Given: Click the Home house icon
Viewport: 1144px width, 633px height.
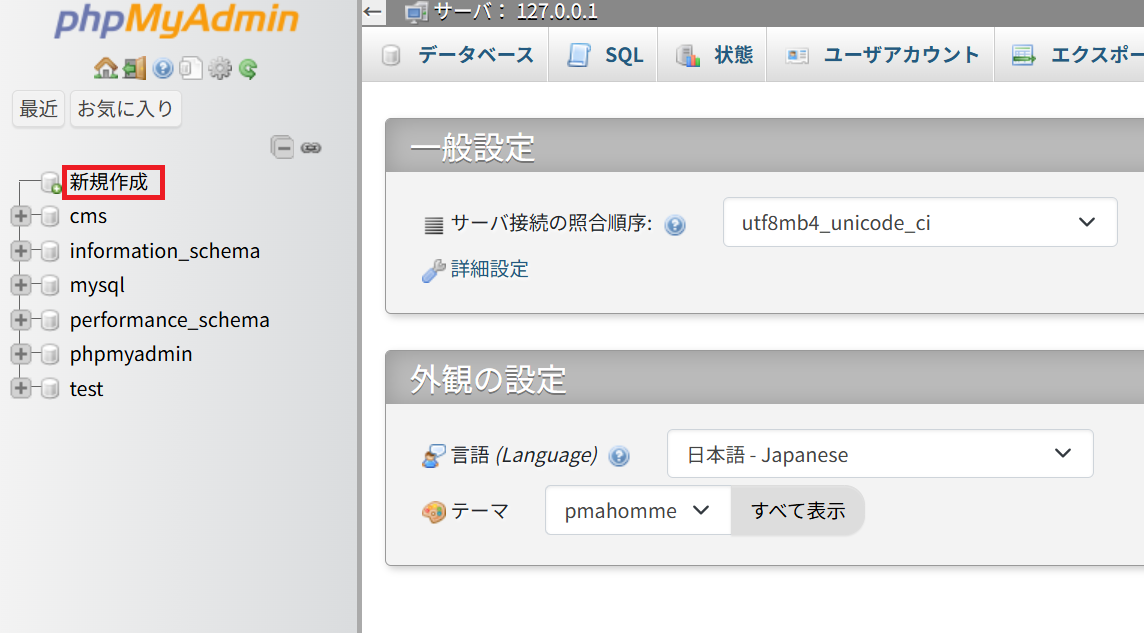Looking at the screenshot, I should [105, 68].
